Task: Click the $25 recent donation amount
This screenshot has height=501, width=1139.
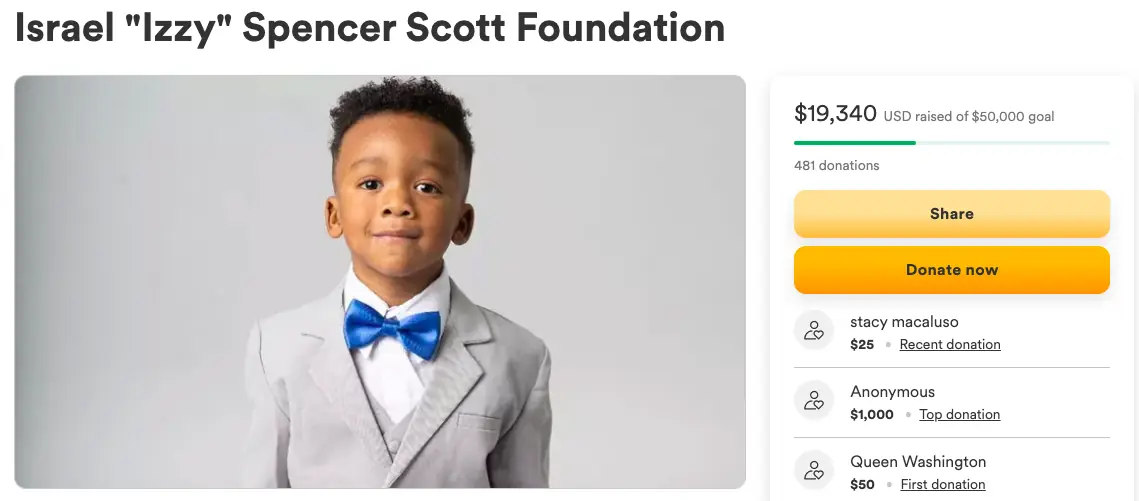Action: pos(861,345)
